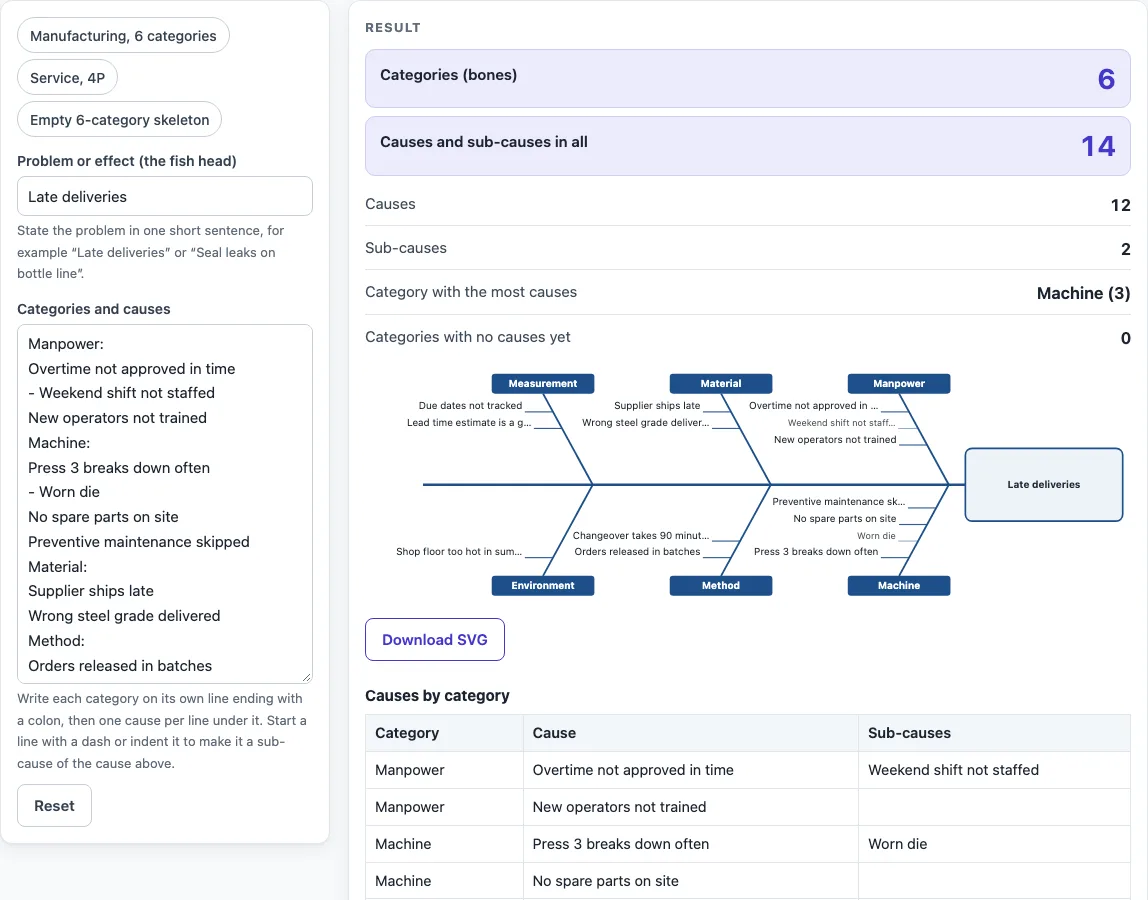Screen dimensions: 1148x900
Task: Click the Categories with no causes yet row
Action: click(748, 337)
